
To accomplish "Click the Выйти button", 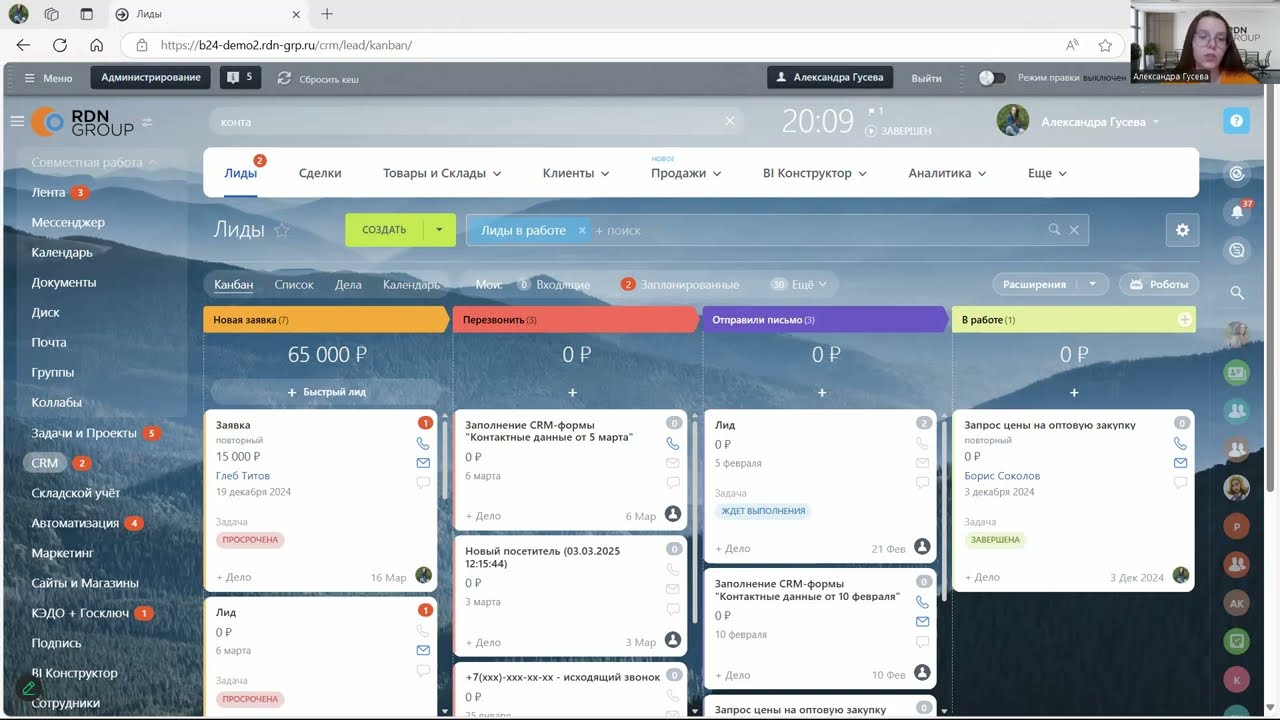I will 927,78.
